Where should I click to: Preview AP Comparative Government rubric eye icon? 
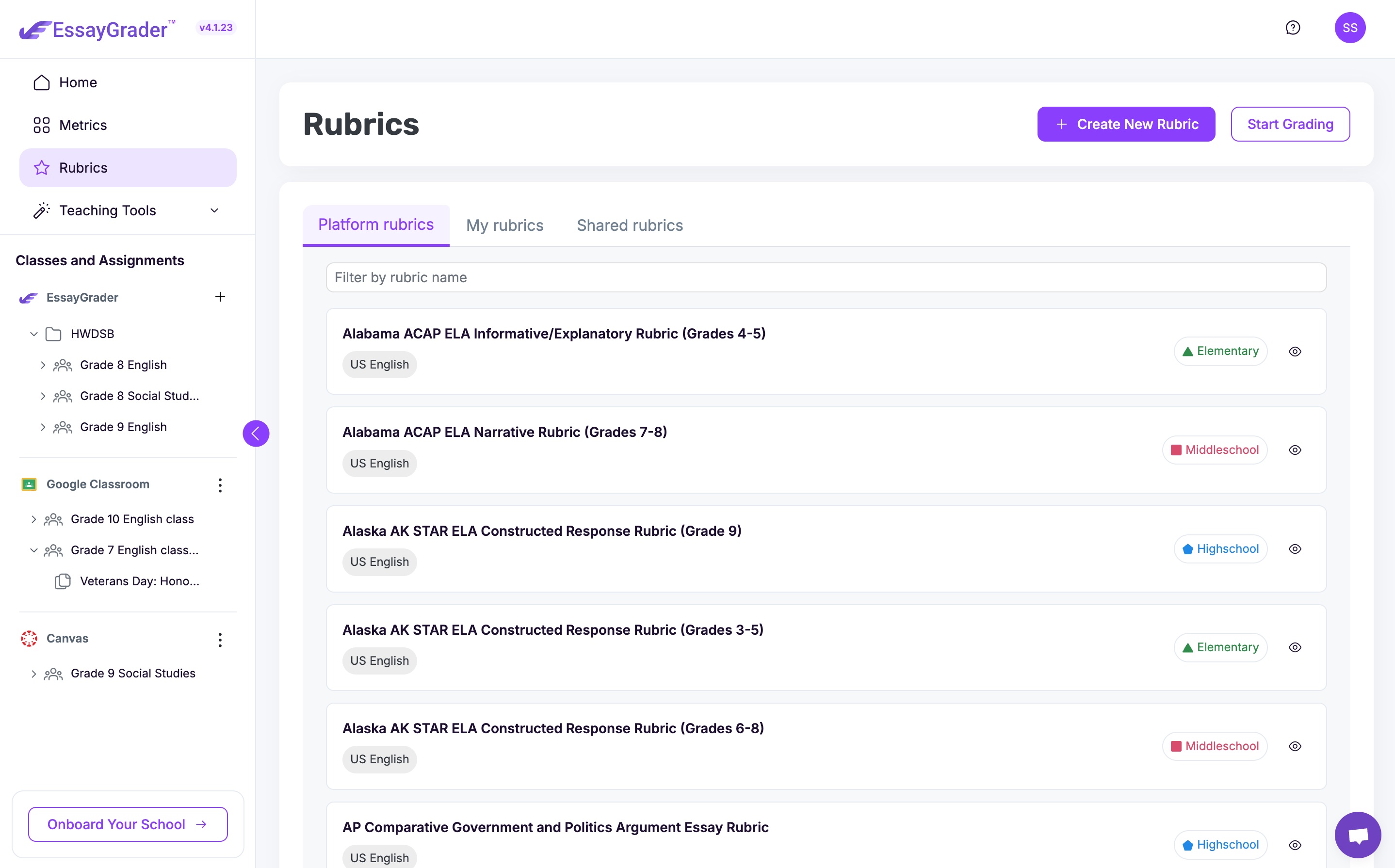pyautogui.click(x=1295, y=845)
